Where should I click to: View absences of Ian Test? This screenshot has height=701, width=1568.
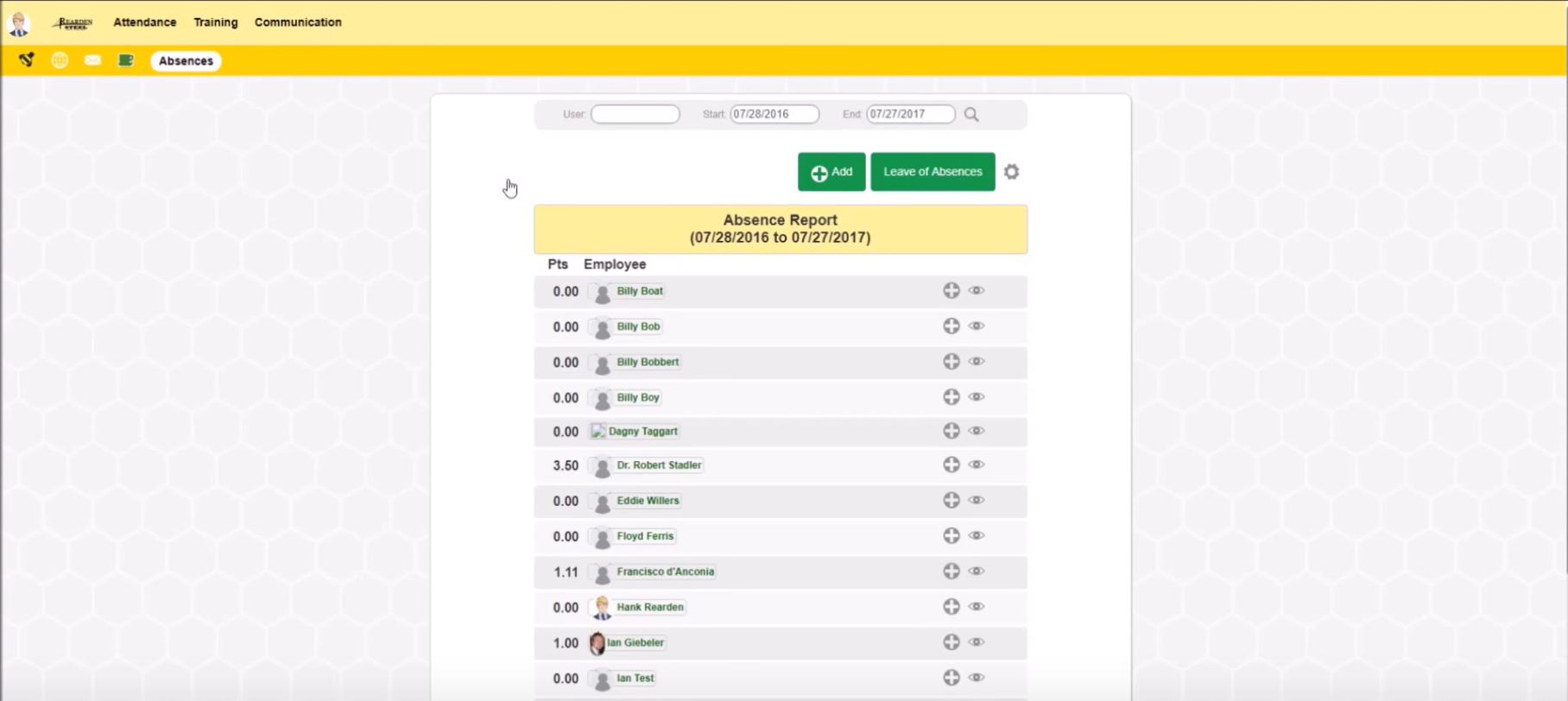(977, 678)
